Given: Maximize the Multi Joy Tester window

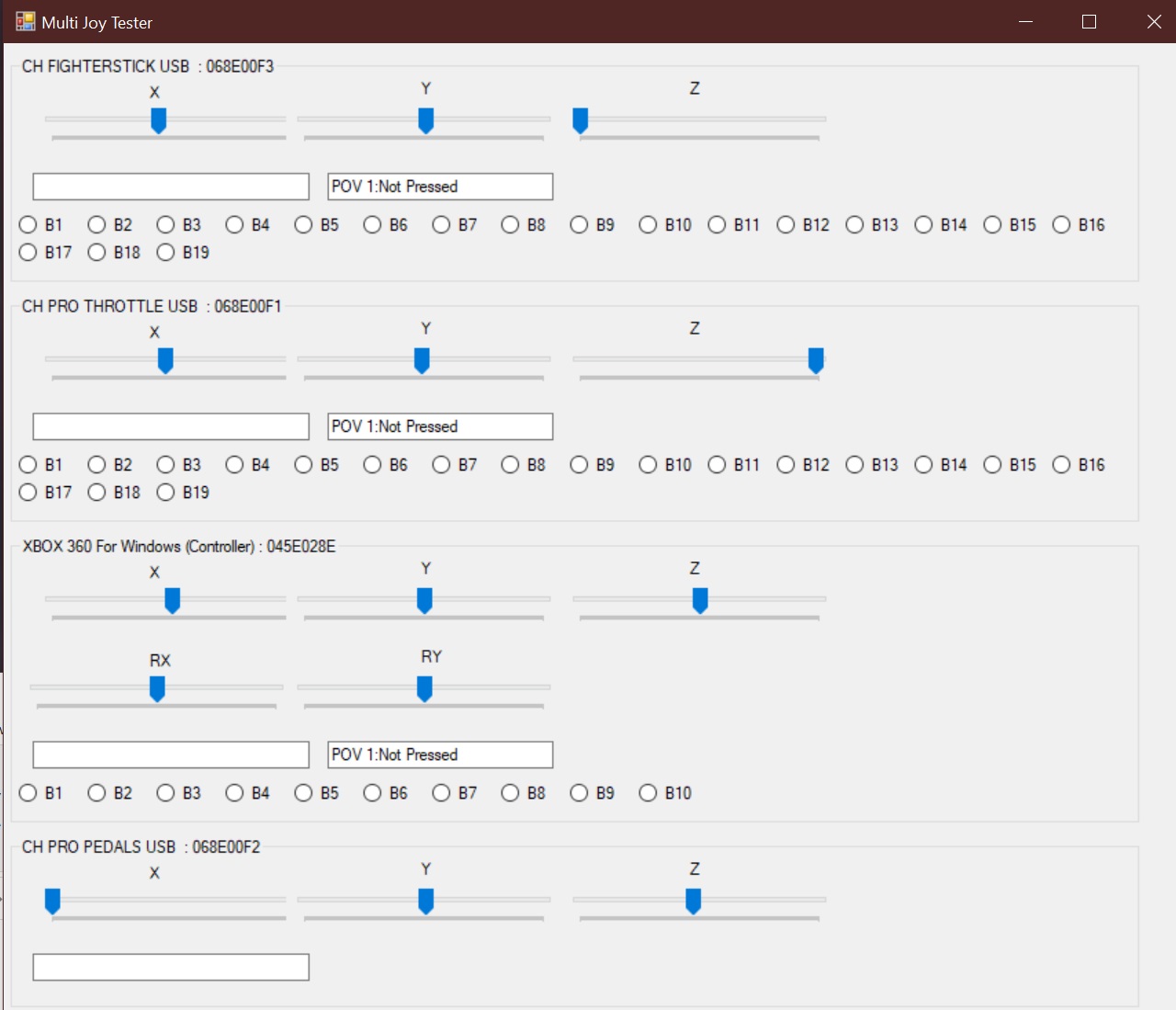Looking at the screenshot, I should [x=1090, y=21].
